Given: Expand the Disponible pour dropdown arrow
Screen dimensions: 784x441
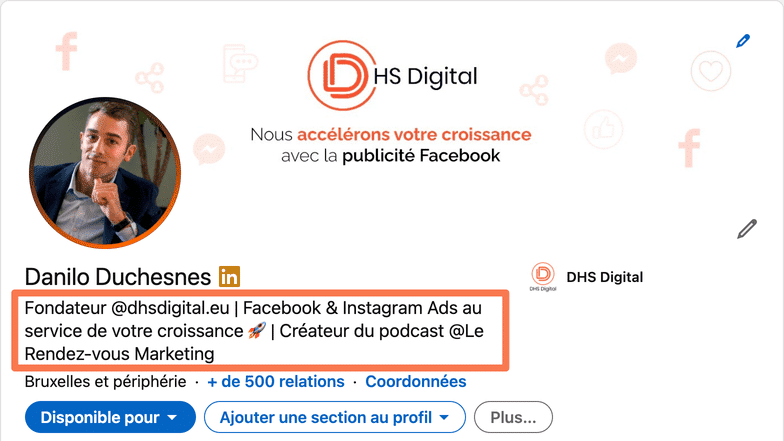Looking at the screenshot, I should point(172,418).
